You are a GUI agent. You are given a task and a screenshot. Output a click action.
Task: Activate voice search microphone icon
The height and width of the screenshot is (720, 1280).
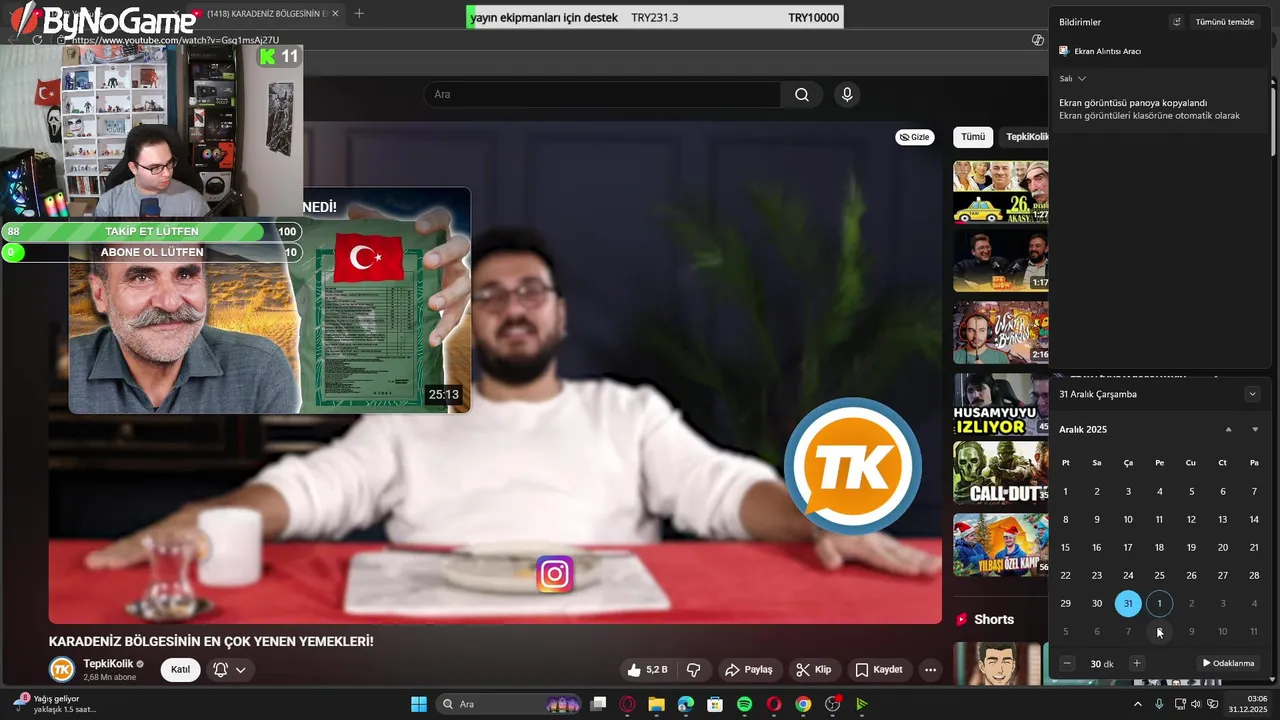(x=847, y=95)
